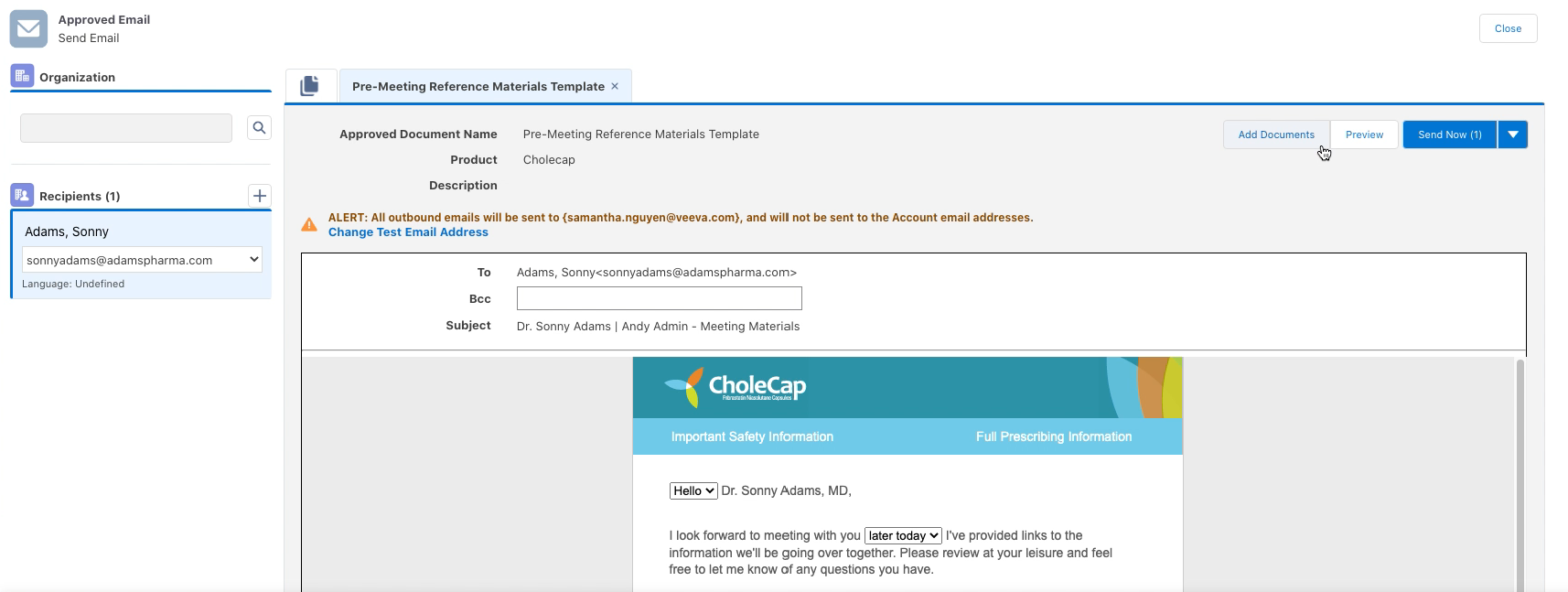1568x592 pixels.
Task: Click into the Bcc input field
Action: tap(659, 298)
